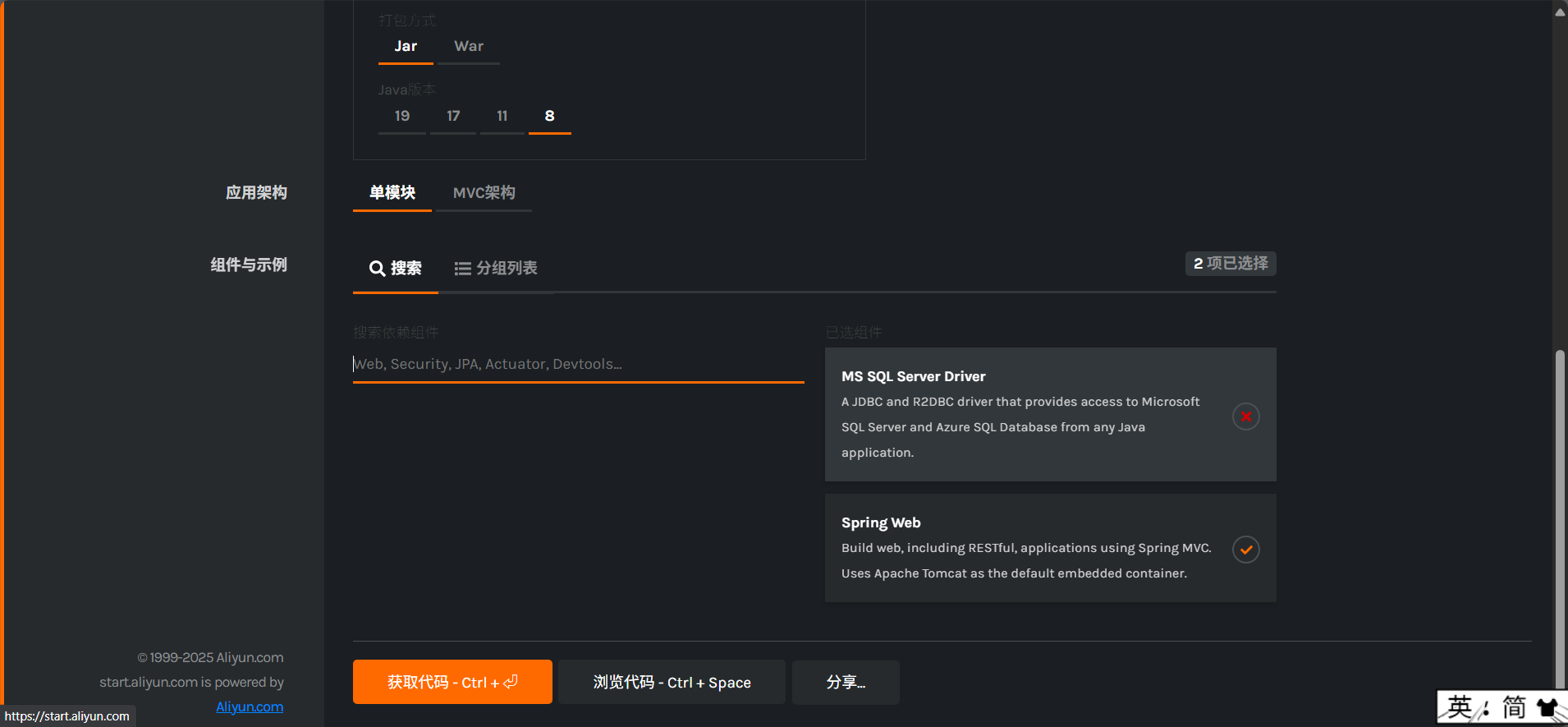Open the 分享... share button
This screenshot has height=727, width=1568.
point(846,682)
